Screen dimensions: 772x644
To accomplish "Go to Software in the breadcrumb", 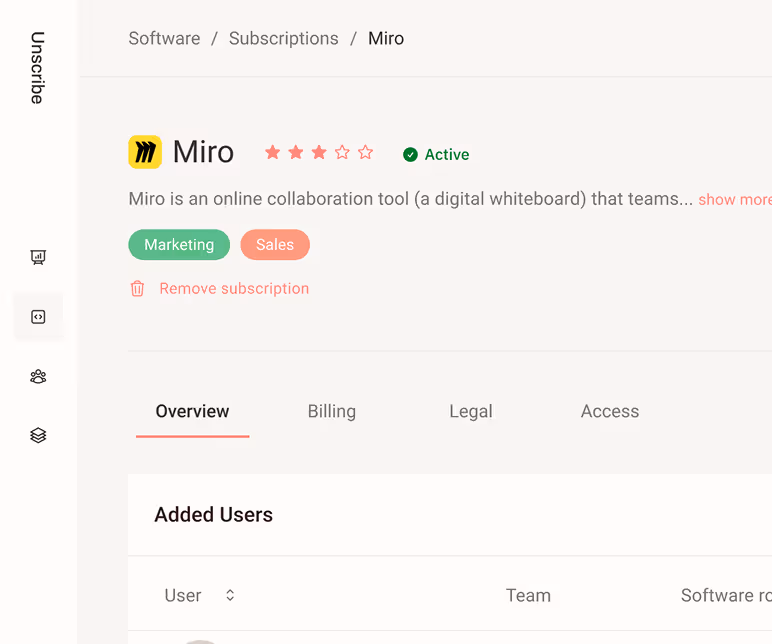I will coord(164,38).
